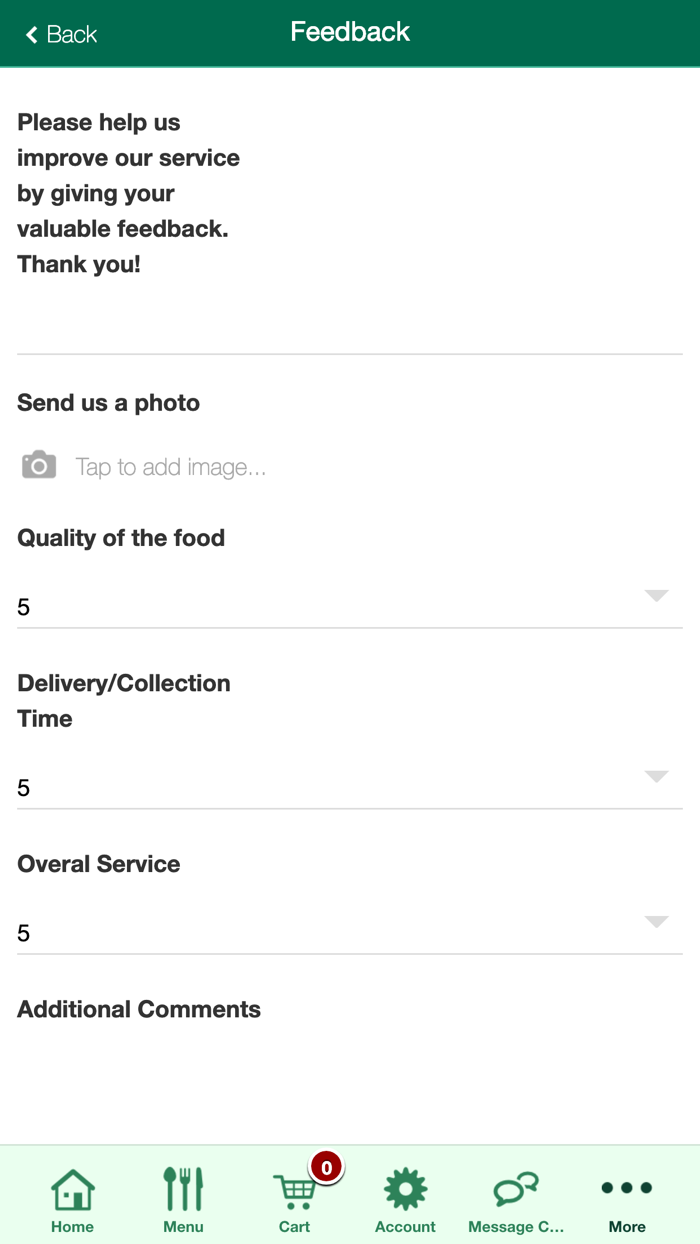Viewport: 700px width, 1244px height.
Task: Expand the Delivery/Collection Time rating selector
Action: click(655, 777)
